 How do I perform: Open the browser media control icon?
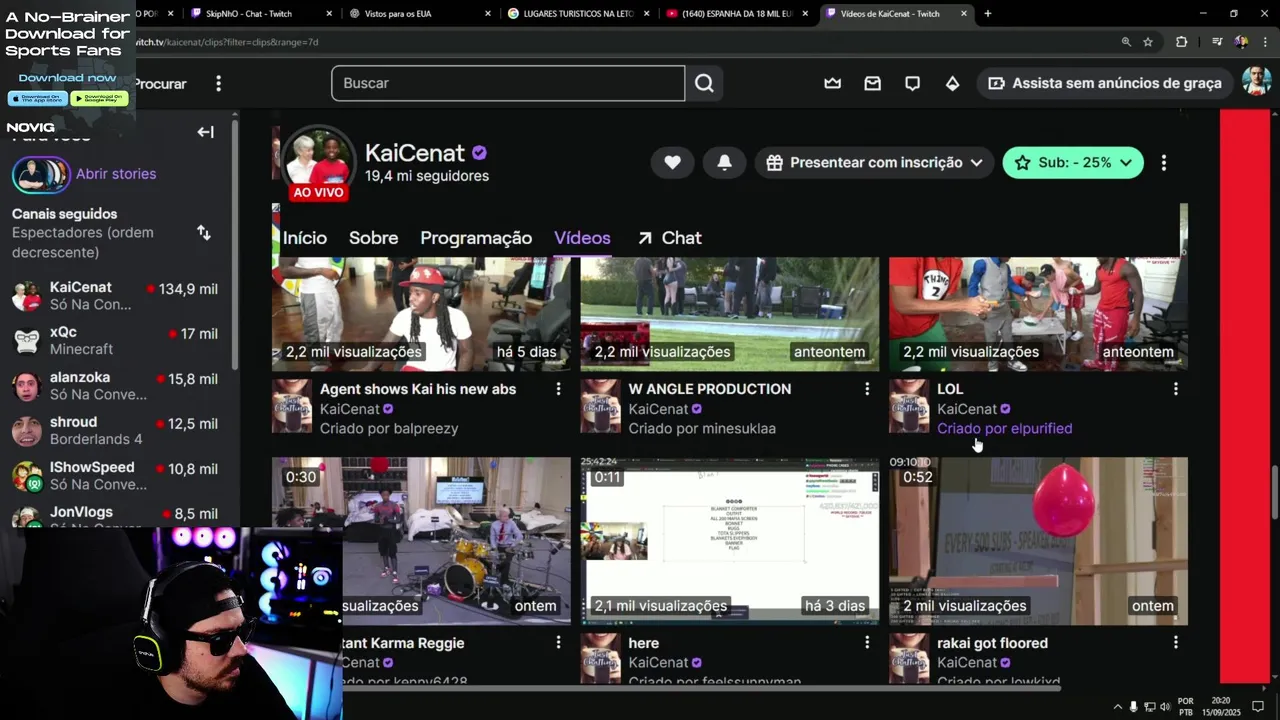coord(1217,42)
